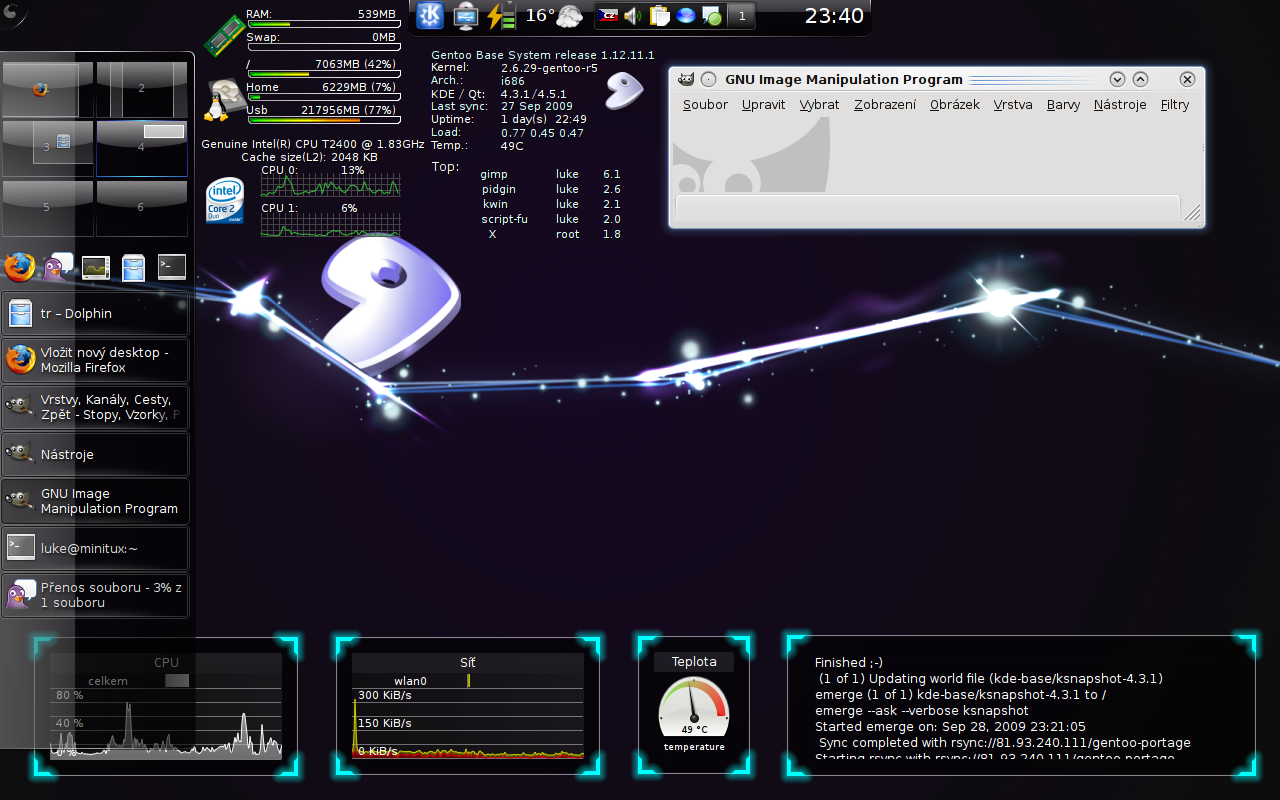The height and width of the screenshot is (800, 1280).
Task: Click the 'Gentoo Base System release' text line
Action: click(x=543, y=55)
